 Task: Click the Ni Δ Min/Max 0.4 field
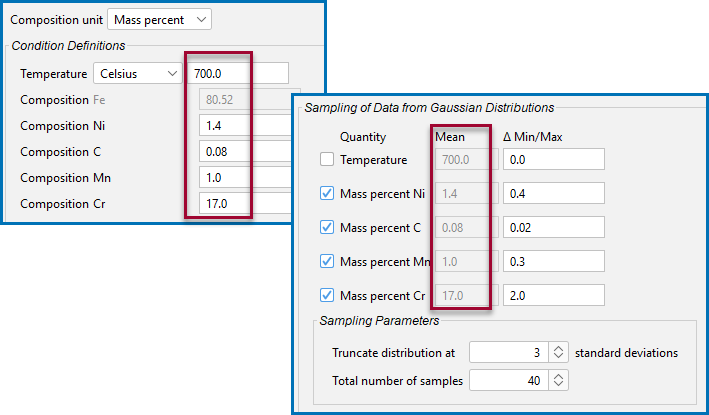coord(554,193)
